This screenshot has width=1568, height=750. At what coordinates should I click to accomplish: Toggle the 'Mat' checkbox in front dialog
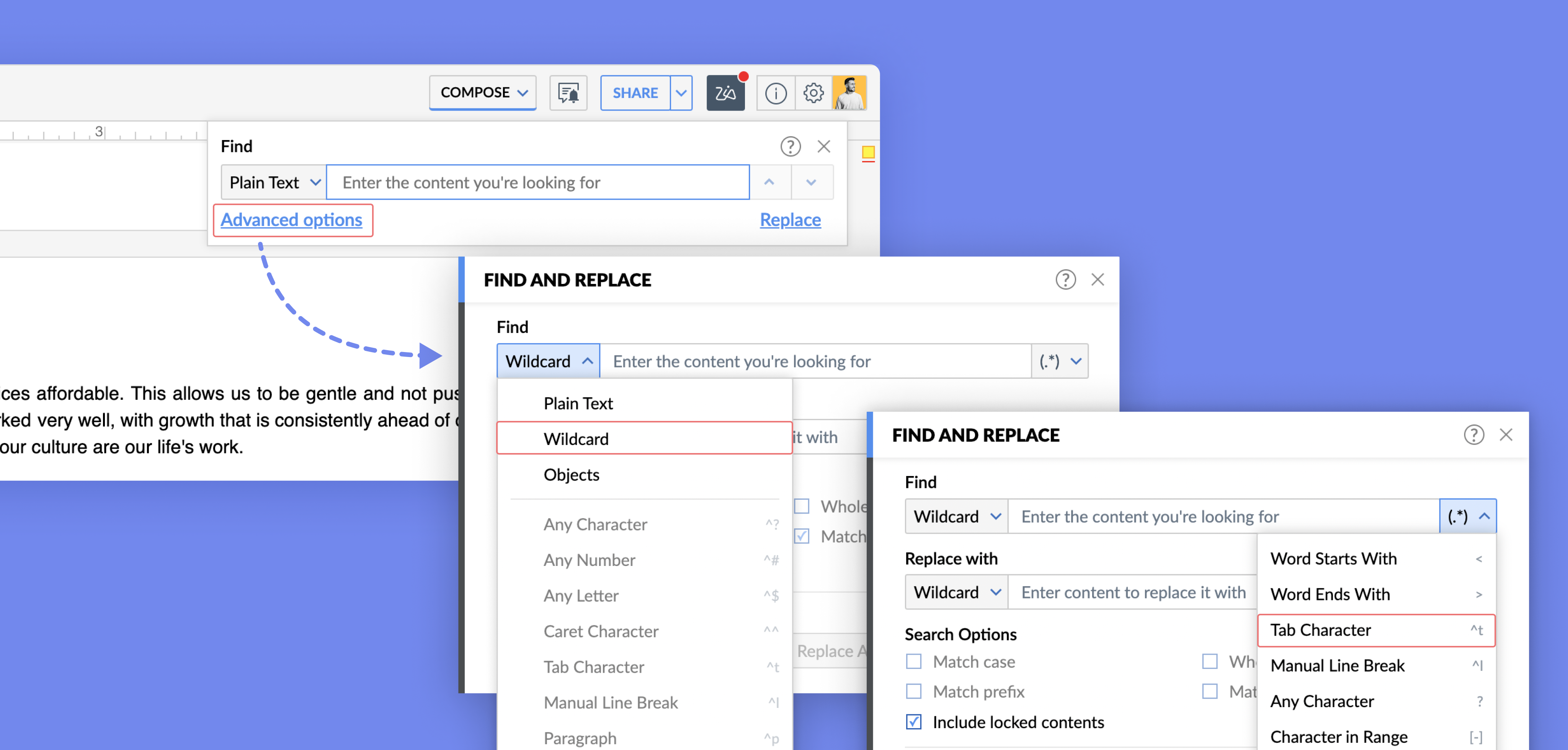point(1209,691)
